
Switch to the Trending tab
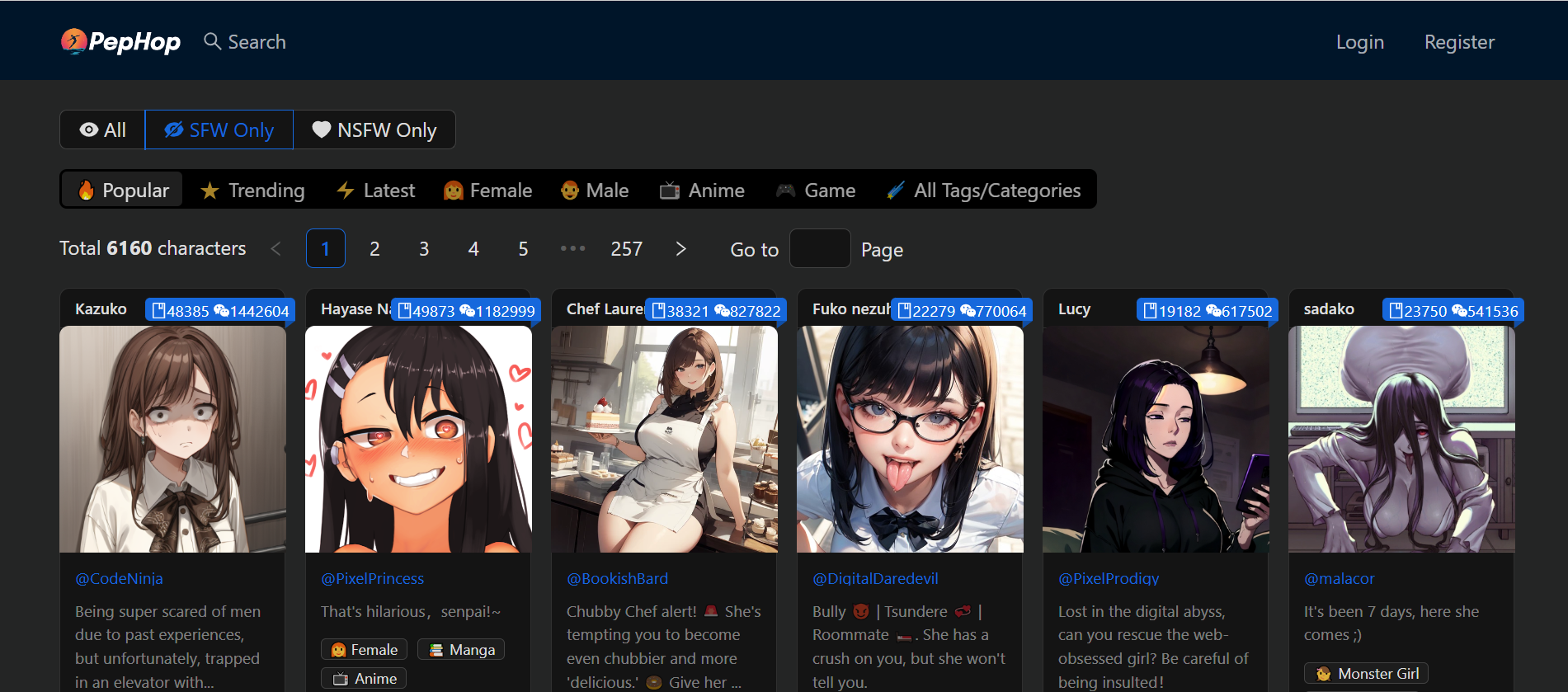pos(252,190)
